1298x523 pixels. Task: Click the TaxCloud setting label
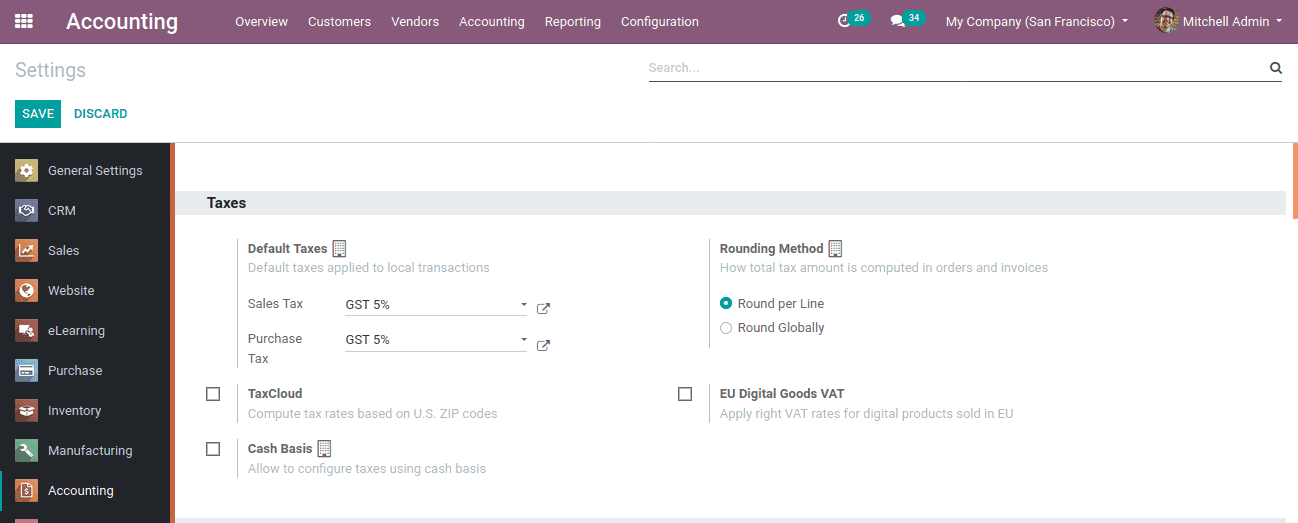[275, 394]
